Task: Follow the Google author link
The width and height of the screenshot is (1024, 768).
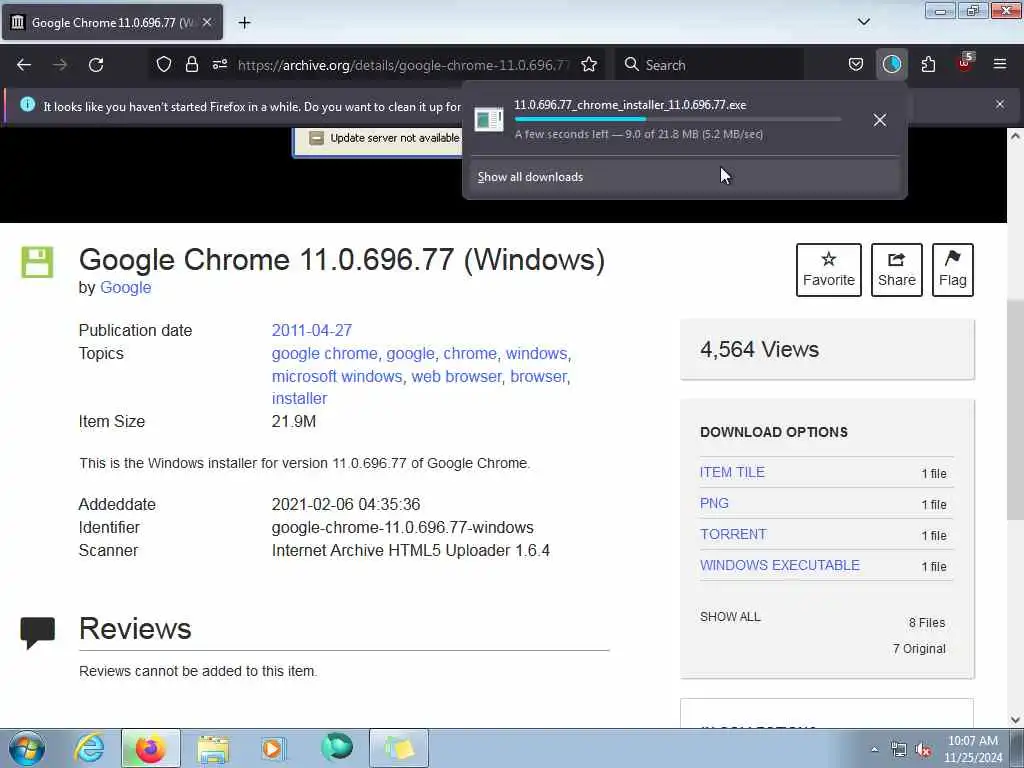Action: 125,287
